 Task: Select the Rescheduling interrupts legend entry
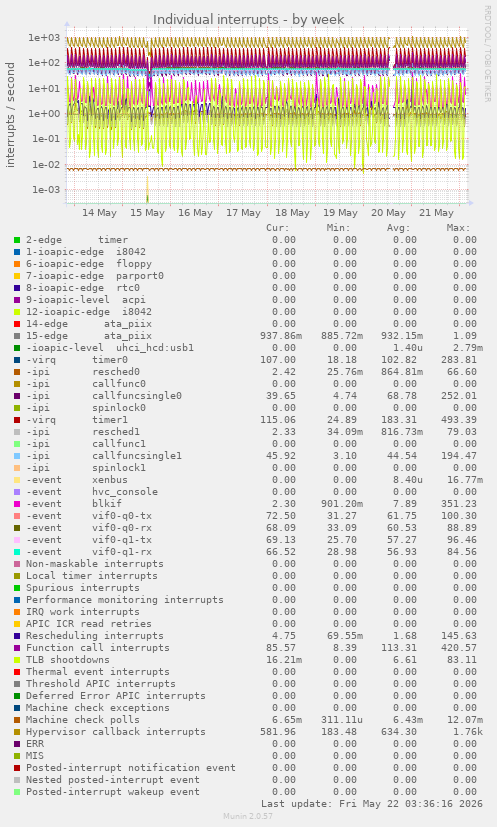tap(95, 636)
